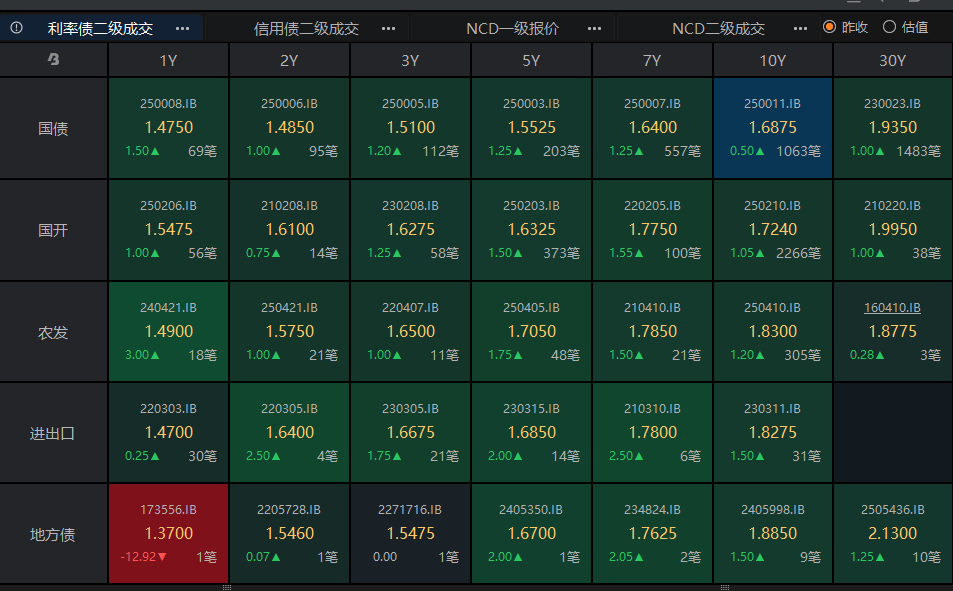This screenshot has width=953, height=591.
Task: Click the green up arrow in 250008.IB cell
Action: (155, 151)
